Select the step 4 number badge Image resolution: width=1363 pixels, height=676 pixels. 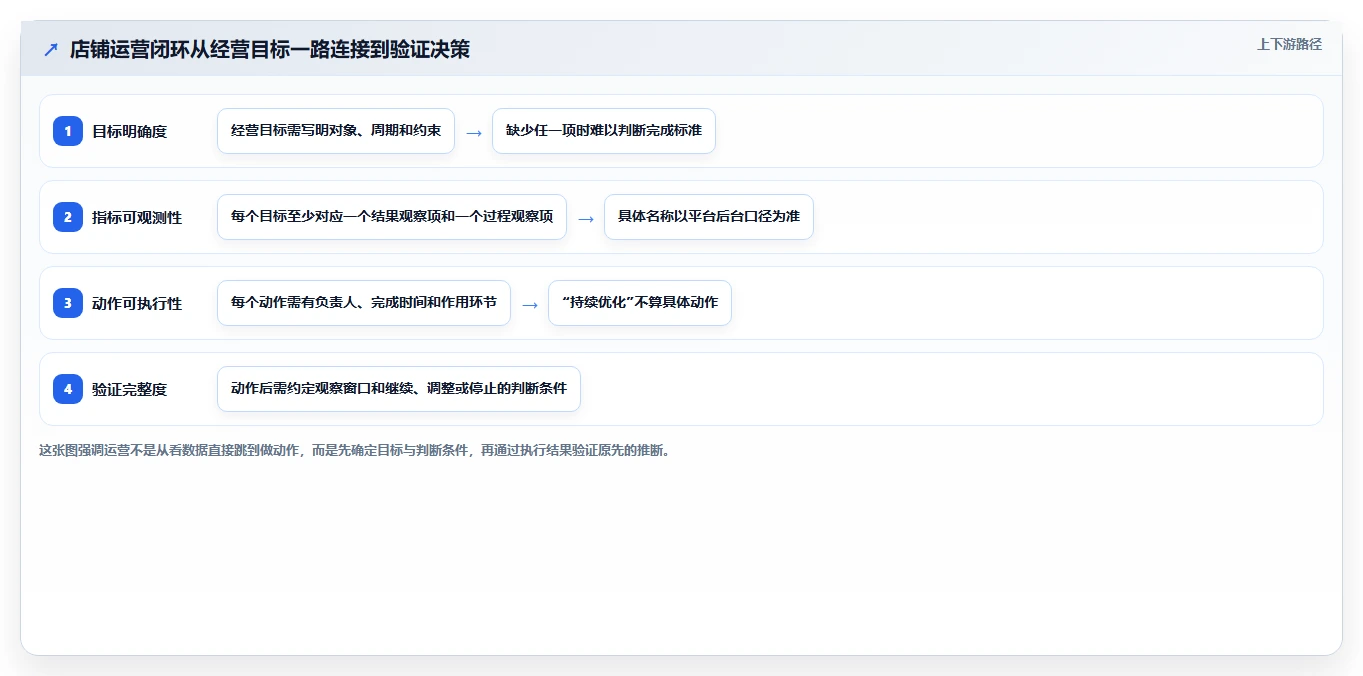tap(68, 389)
